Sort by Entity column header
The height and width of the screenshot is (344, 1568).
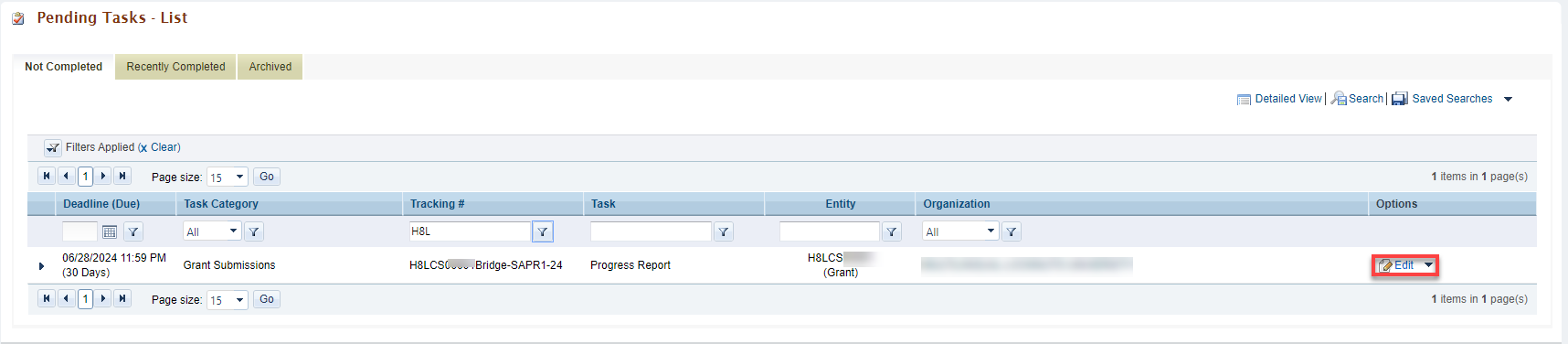tap(841, 204)
